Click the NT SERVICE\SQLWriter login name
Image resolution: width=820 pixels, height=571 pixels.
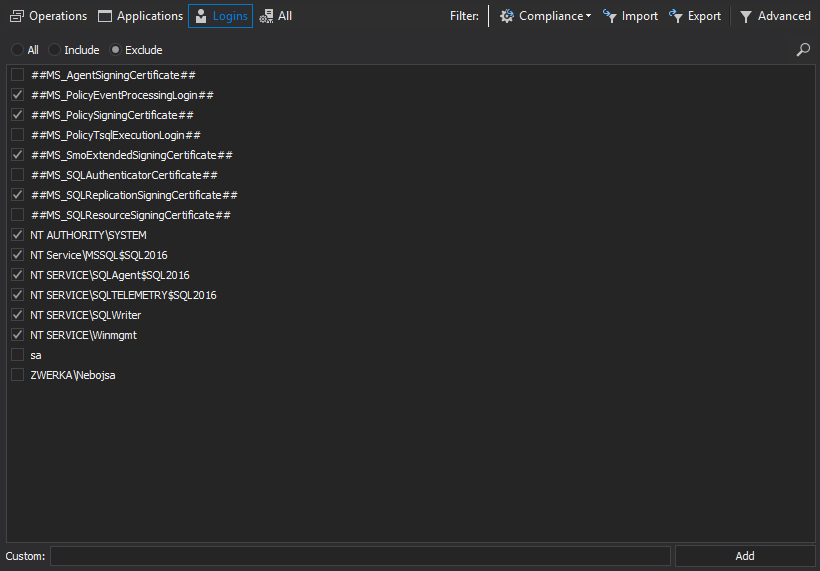coord(86,315)
